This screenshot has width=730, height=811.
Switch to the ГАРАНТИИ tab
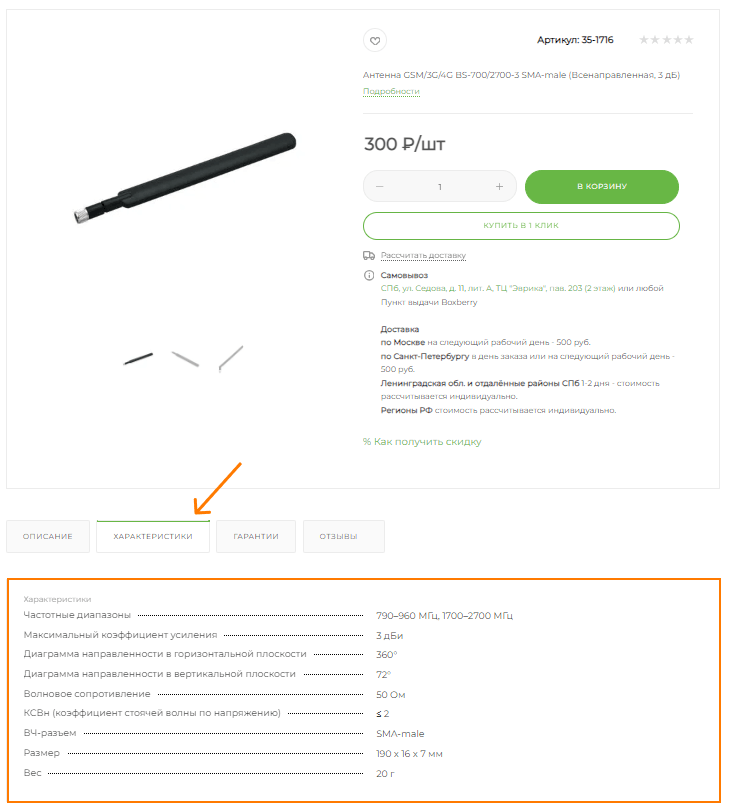click(x=256, y=536)
